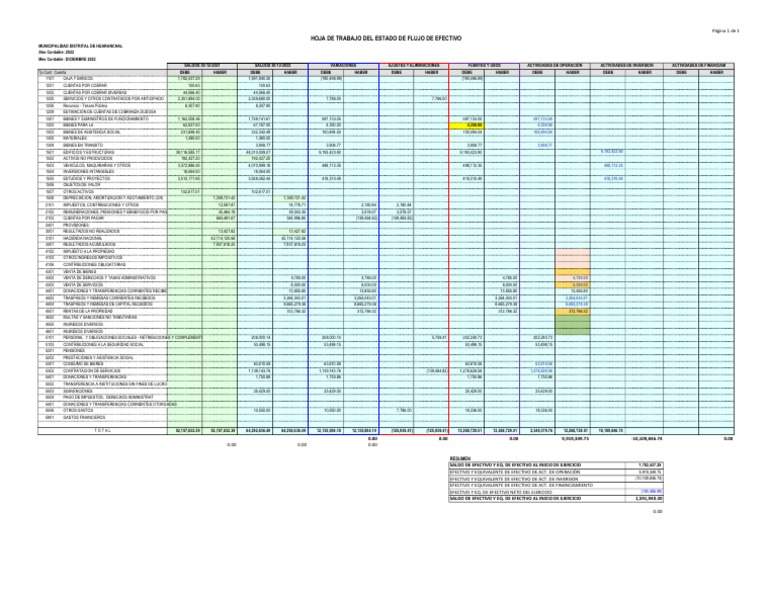Click the 'HACIENDA NACIONAL' row label
768x594 pixels.
82,238
